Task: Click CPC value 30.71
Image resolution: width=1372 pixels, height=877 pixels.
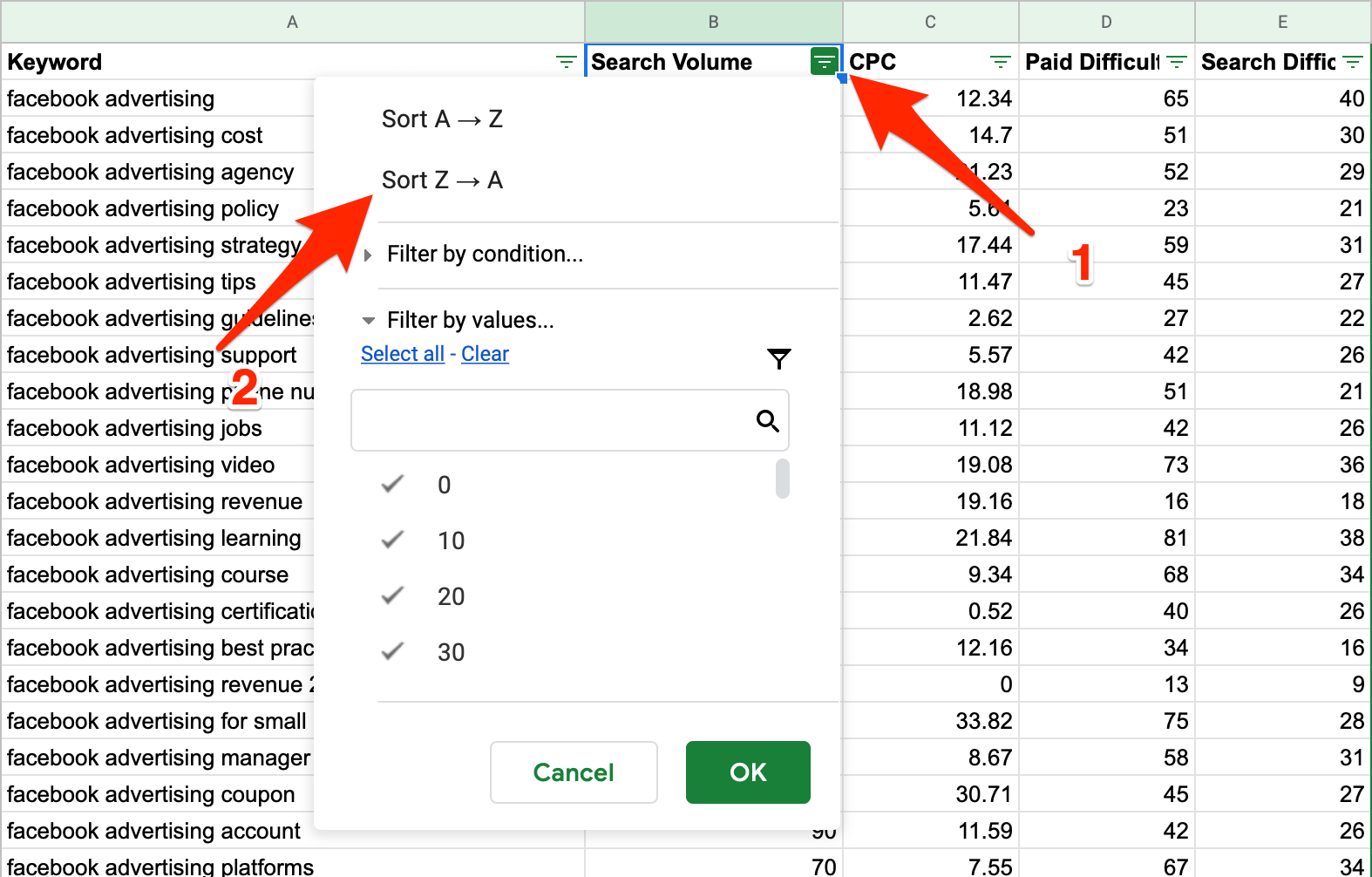Action: (931, 794)
